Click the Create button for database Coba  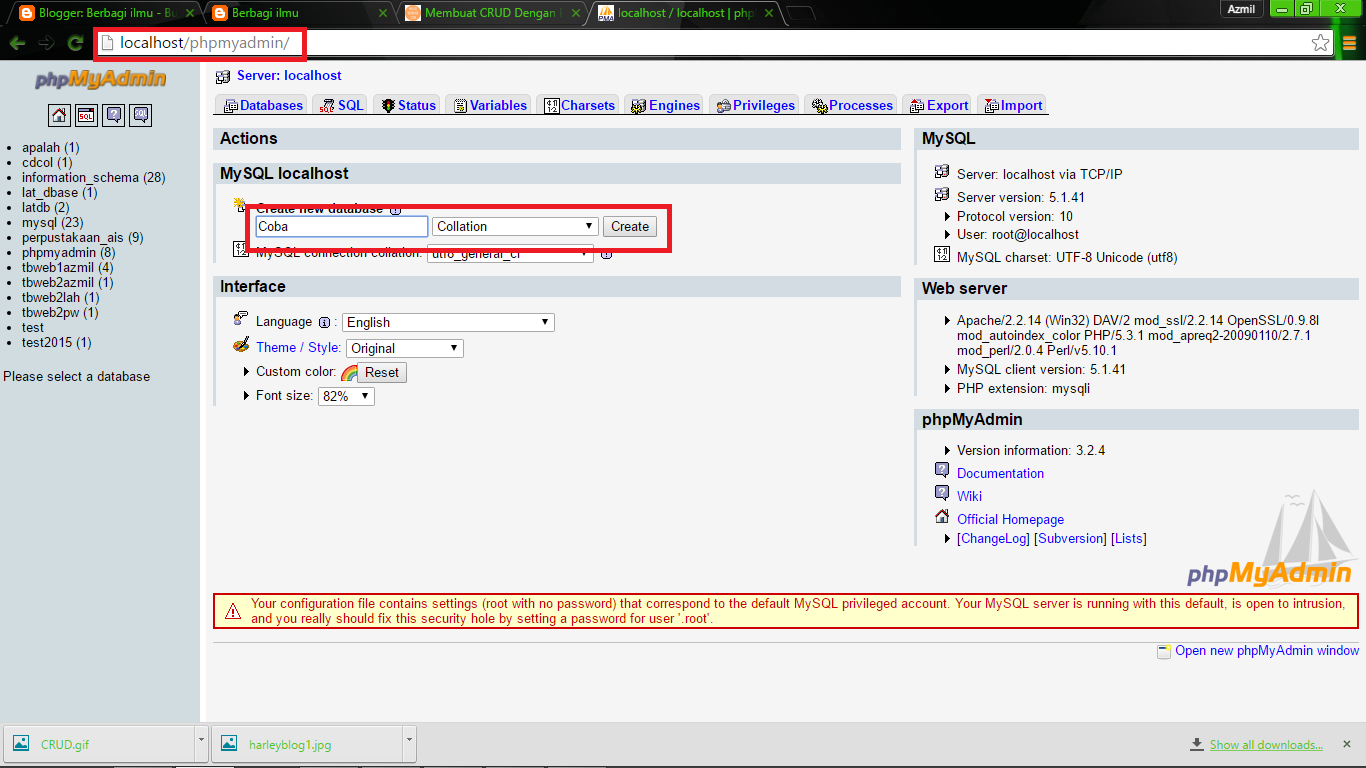click(629, 226)
